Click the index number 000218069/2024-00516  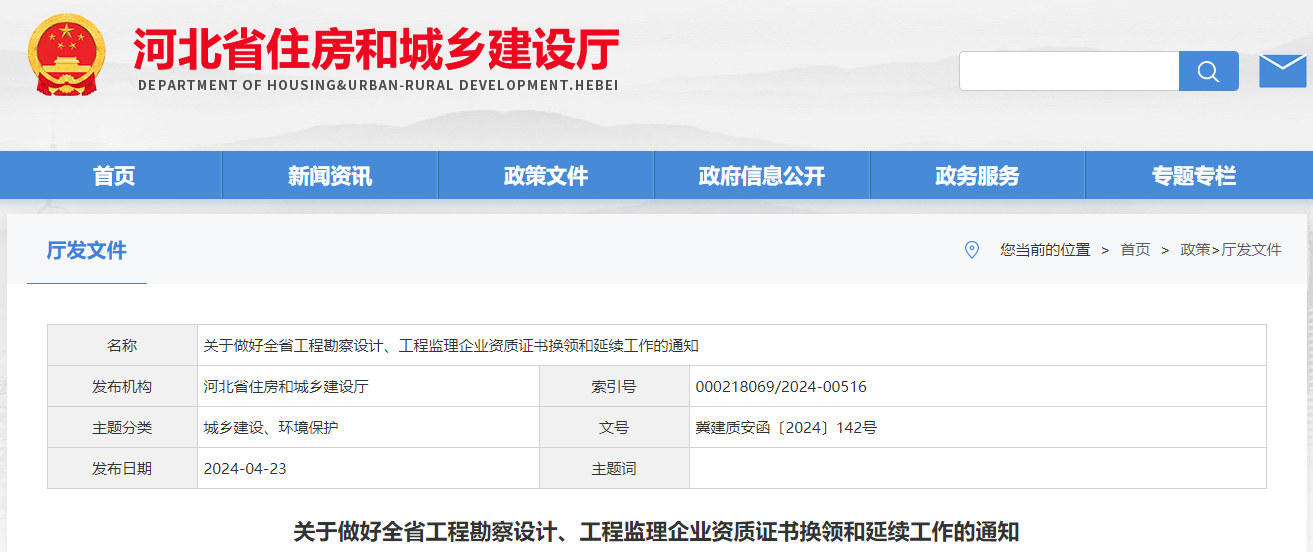781,386
